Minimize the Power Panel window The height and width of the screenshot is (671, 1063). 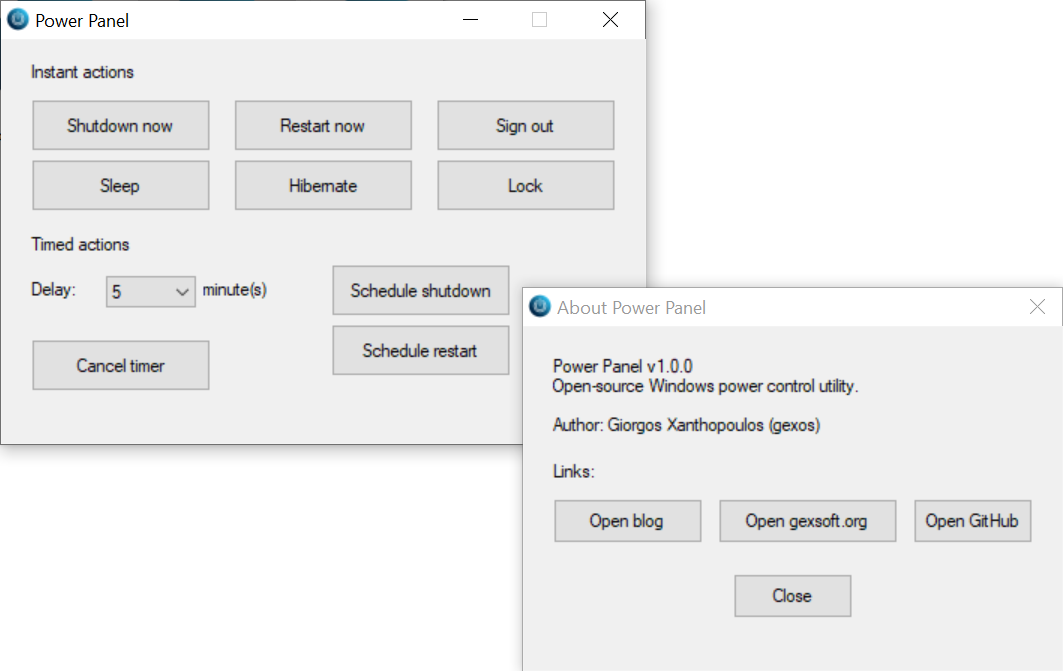pos(470,19)
